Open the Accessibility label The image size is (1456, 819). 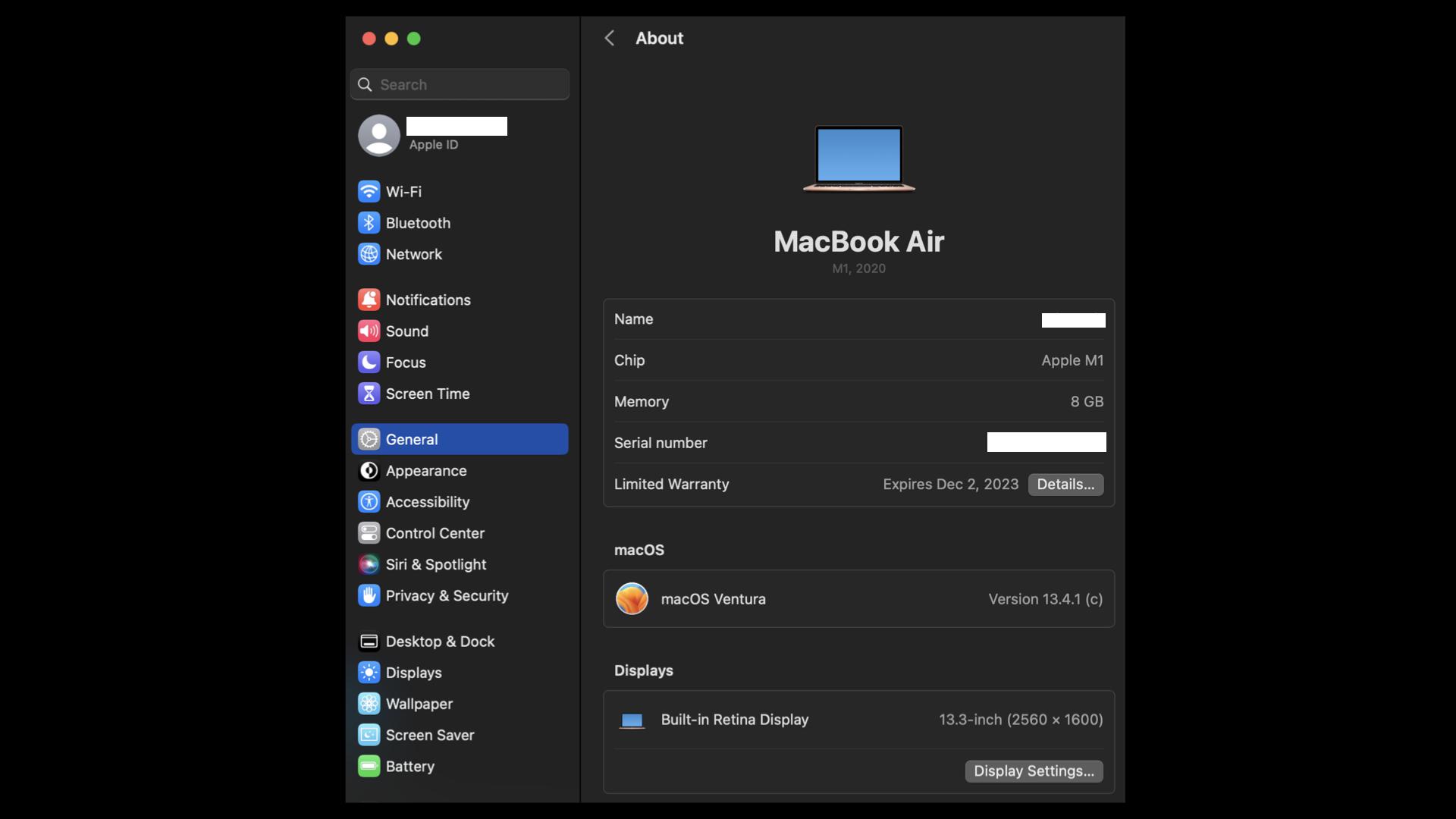click(428, 502)
